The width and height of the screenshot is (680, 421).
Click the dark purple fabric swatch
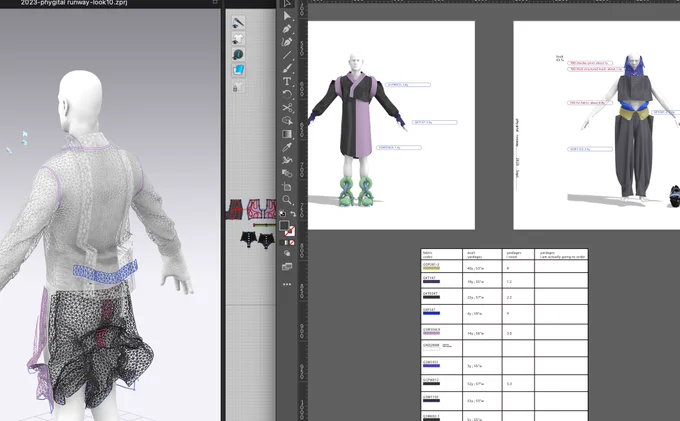(x=431, y=281)
